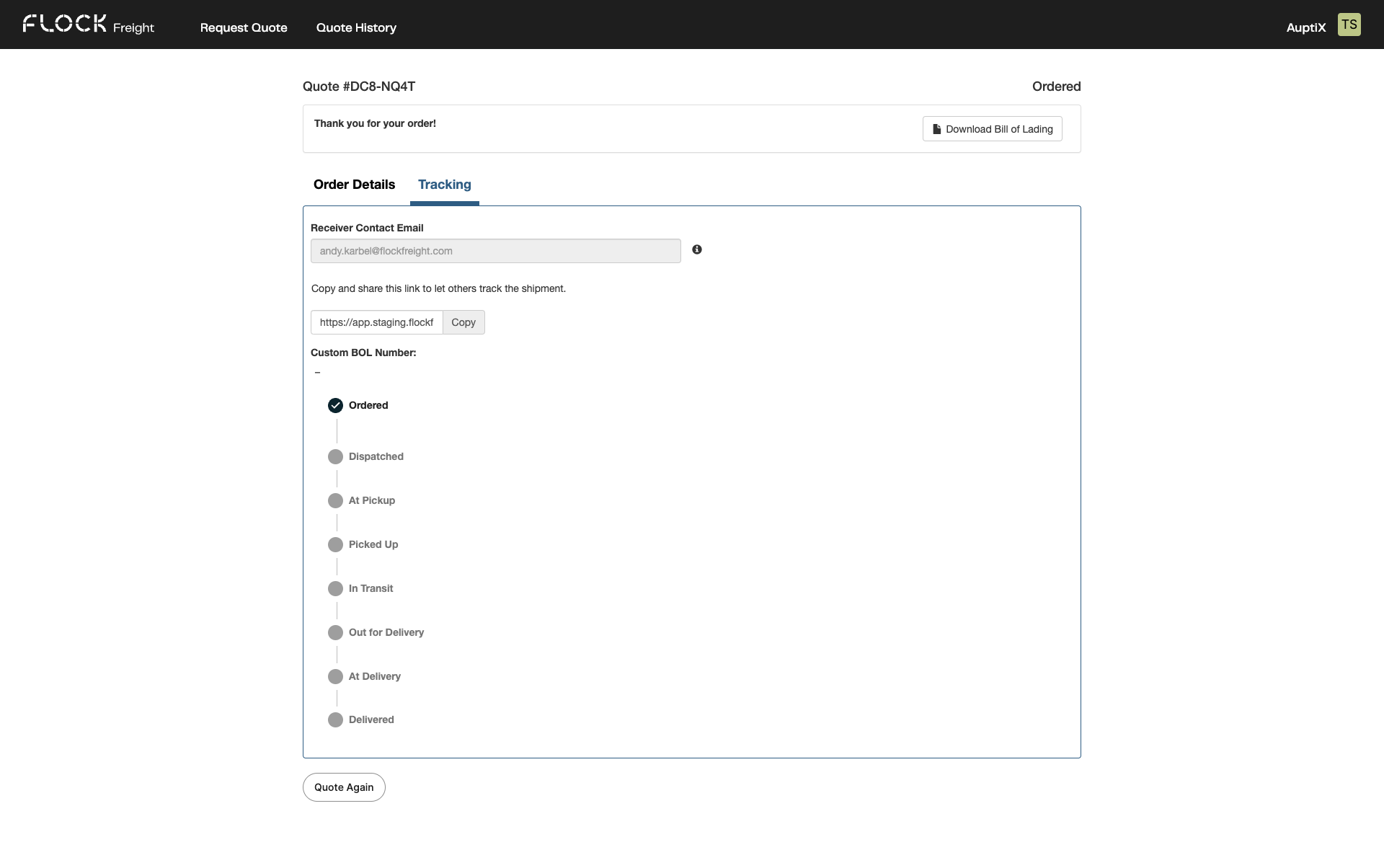Image resolution: width=1384 pixels, height=868 pixels.
Task: Click the Download Bill of Lading file icon
Action: click(x=936, y=128)
